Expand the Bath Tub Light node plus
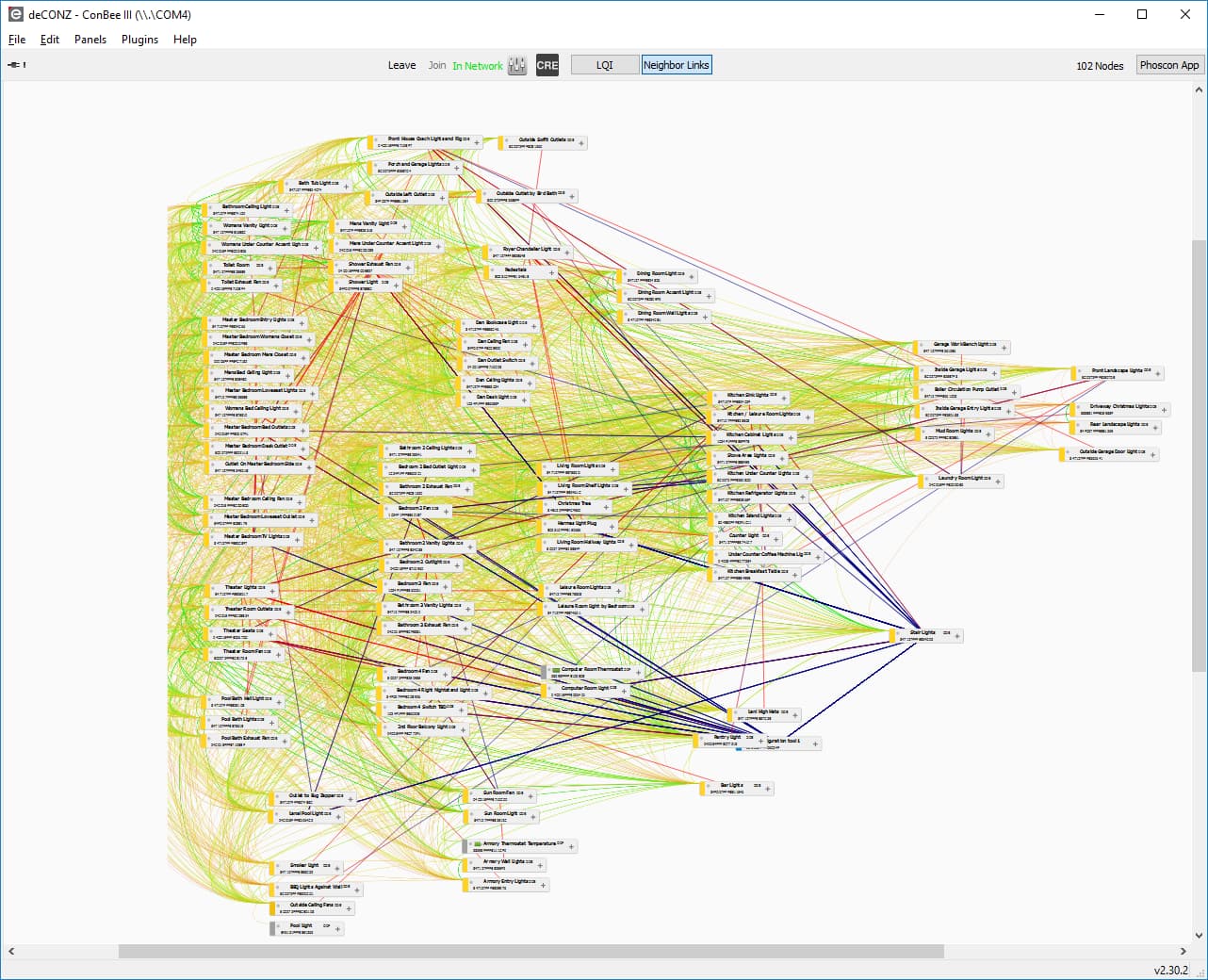The height and width of the screenshot is (980, 1208). click(x=346, y=187)
